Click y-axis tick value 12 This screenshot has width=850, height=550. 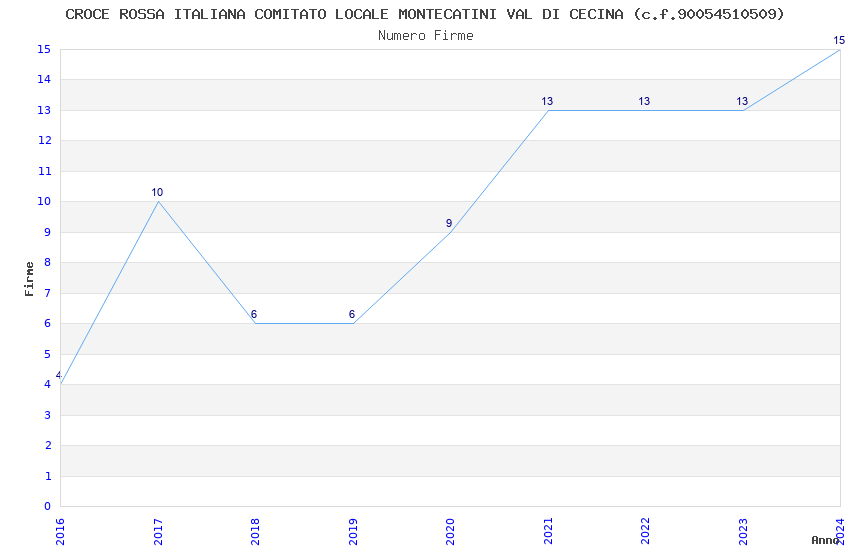point(44,141)
